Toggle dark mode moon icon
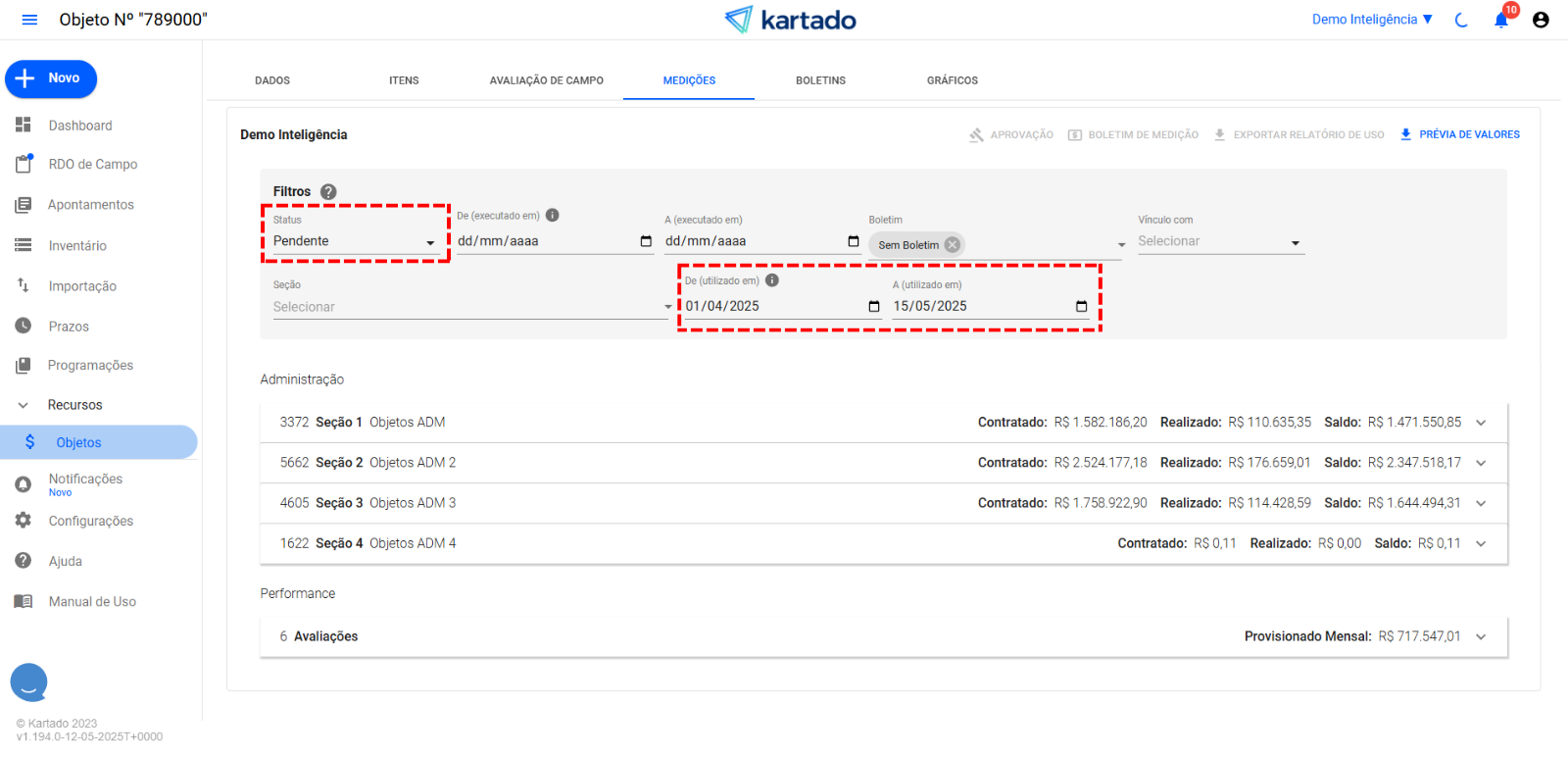This screenshot has width=1568, height=757. pos(1461,20)
